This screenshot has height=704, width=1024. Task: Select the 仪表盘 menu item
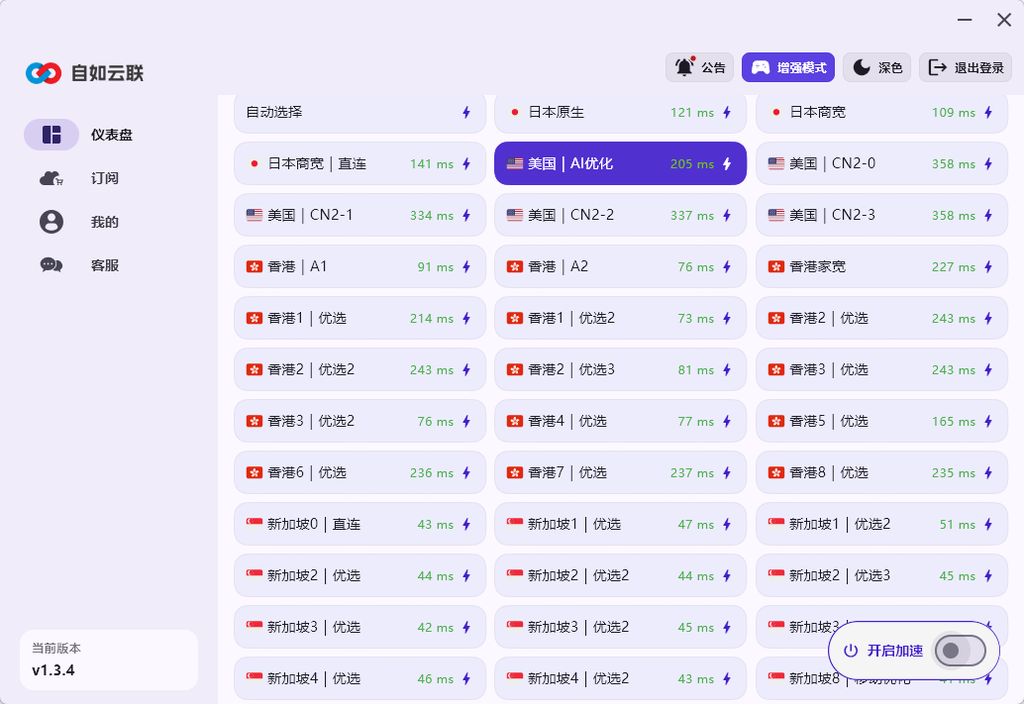(112, 135)
